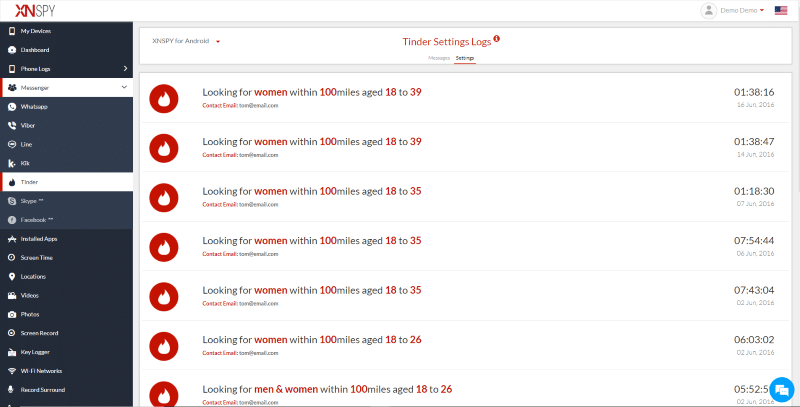The image size is (800, 407).
Task: Click the Viber phone icon
Action: (x=12, y=125)
